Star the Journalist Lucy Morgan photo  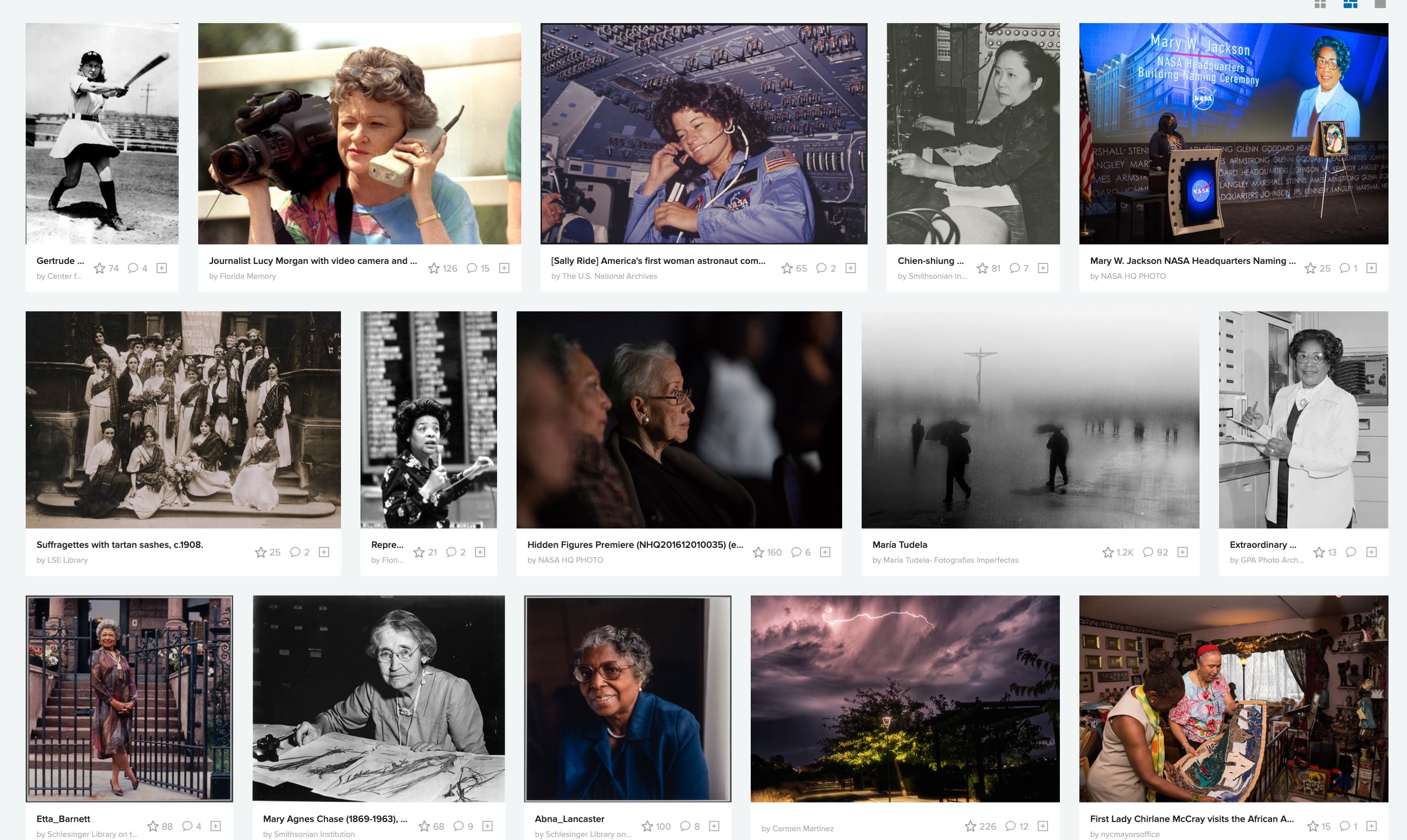[x=433, y=269]
